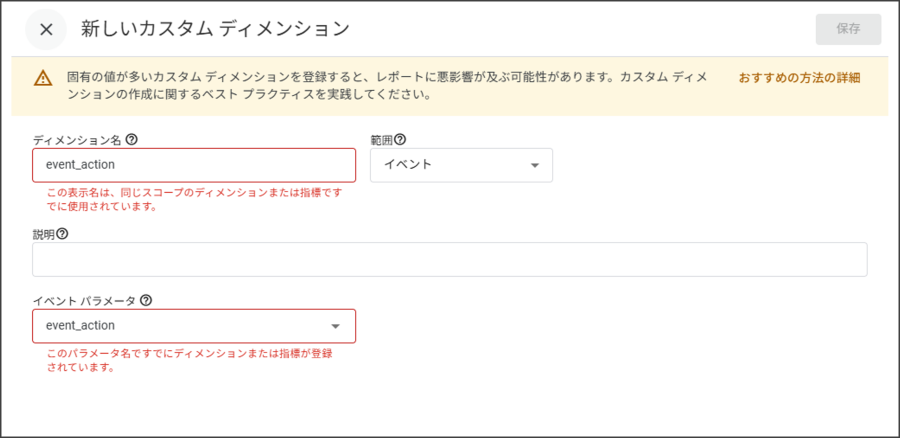Expand the 範囲 dropdown arrow
900x438 pixels.
534,165
